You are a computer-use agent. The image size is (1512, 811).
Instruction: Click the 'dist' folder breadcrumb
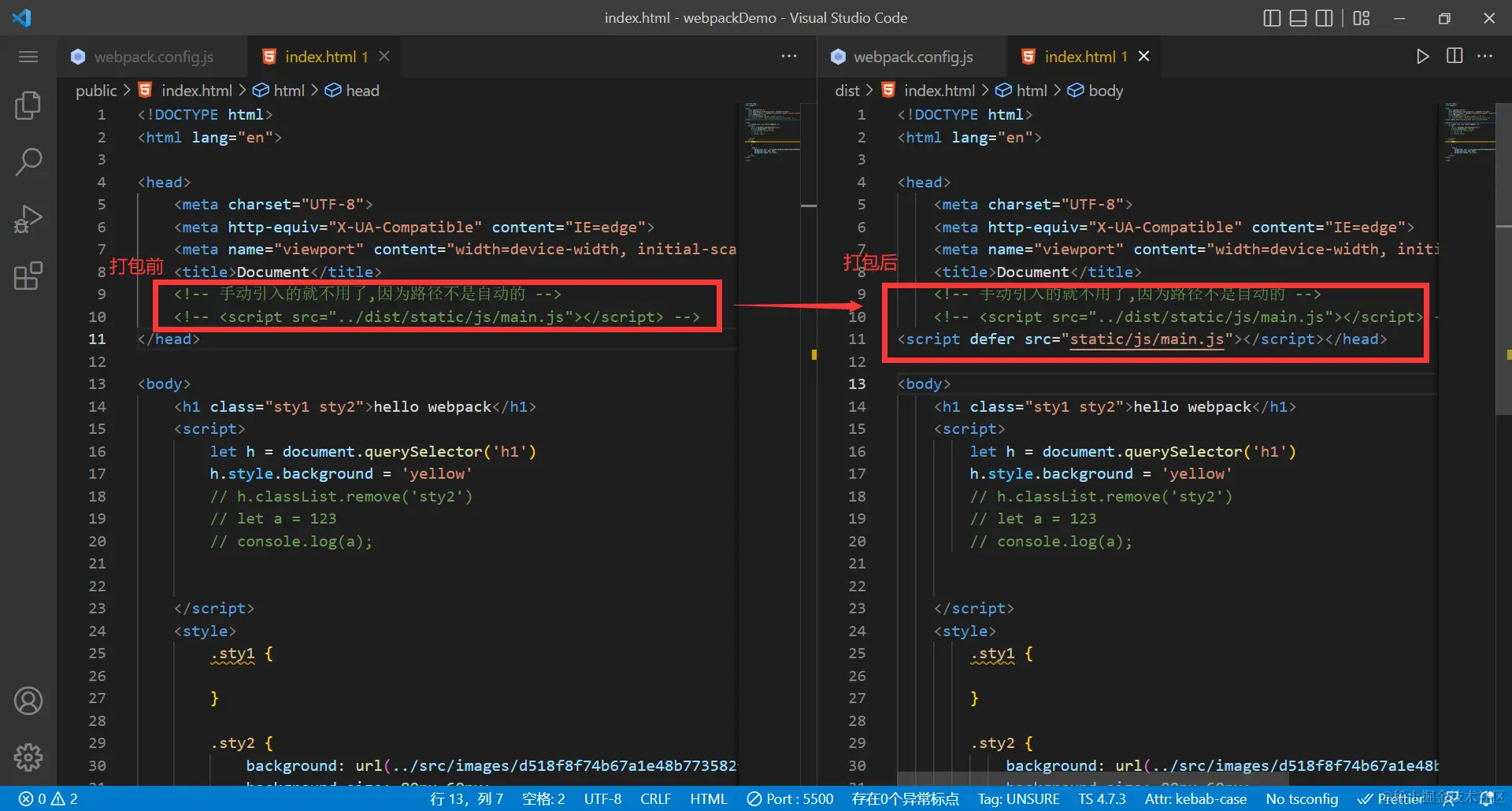(847, 91)
